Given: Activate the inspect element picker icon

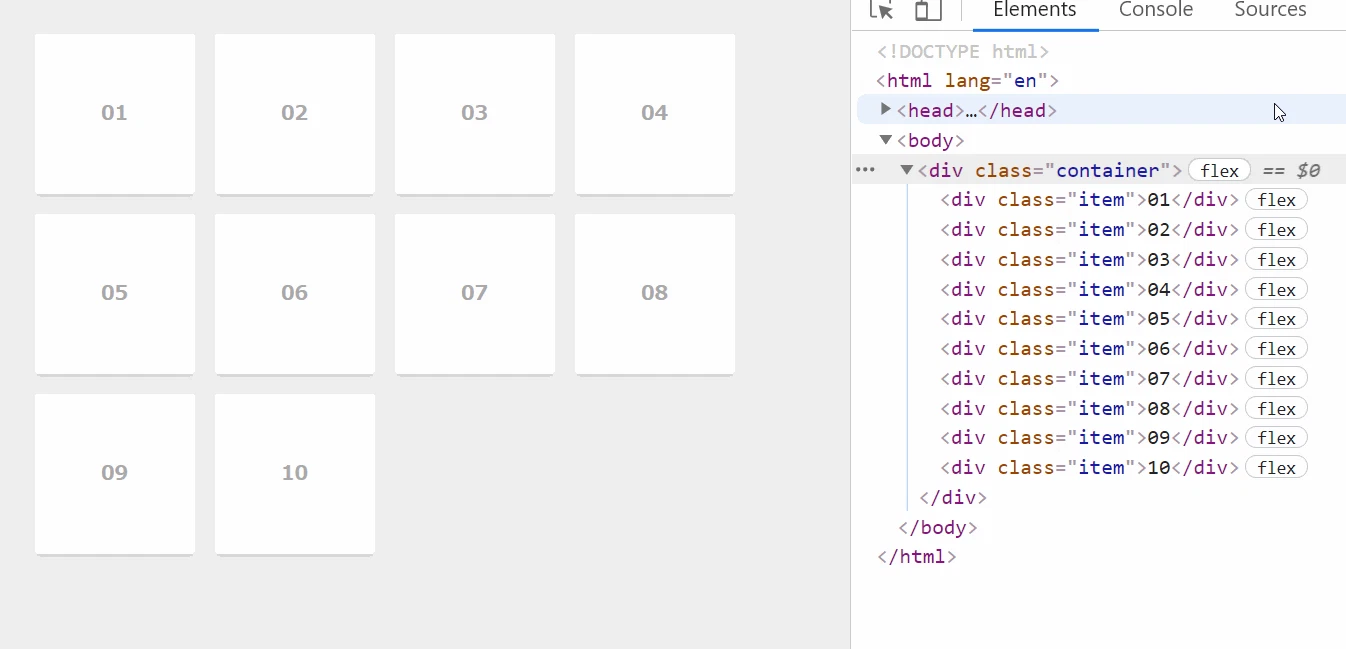Looking at the screenshot, I should (x=881, y=10).
